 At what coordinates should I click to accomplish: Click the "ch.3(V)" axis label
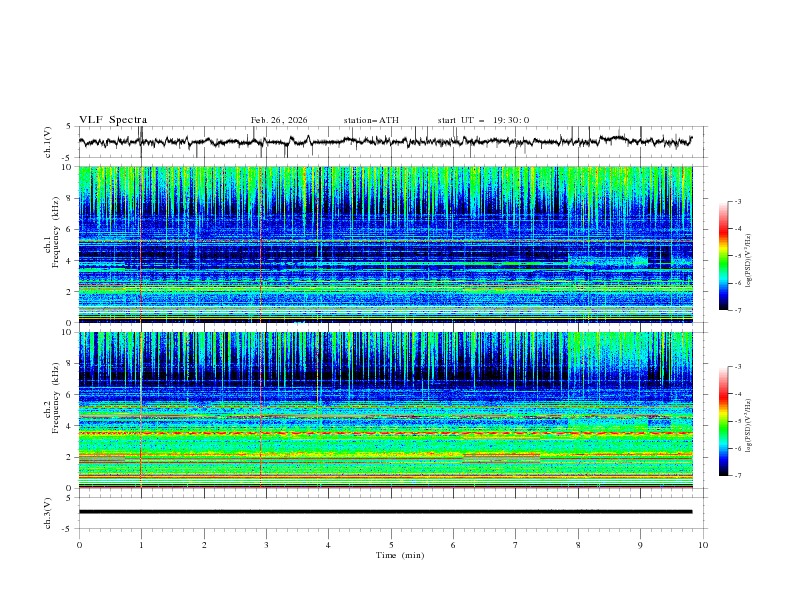point(48,513)
